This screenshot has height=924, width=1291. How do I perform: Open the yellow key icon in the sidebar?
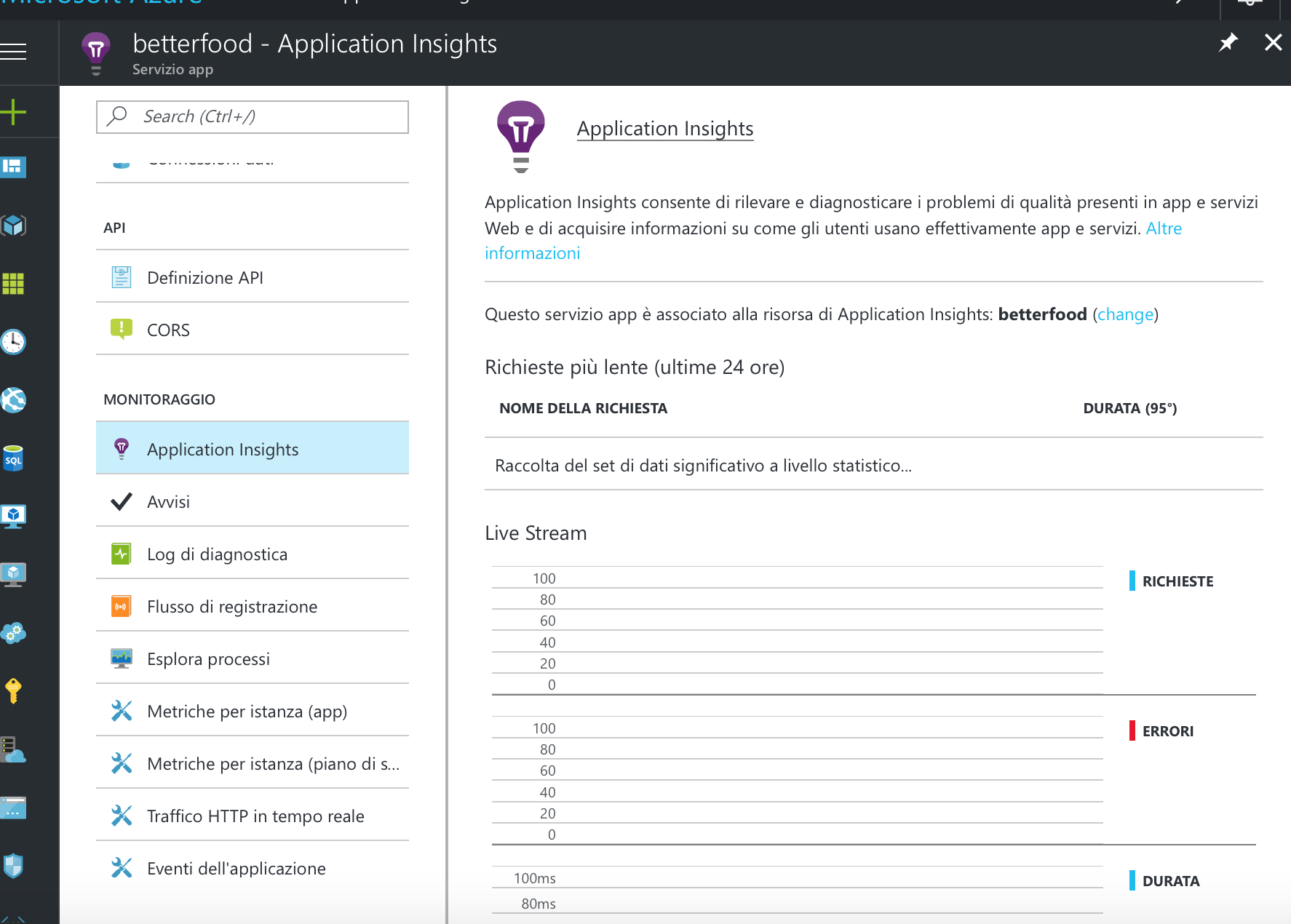pyautogui.click(x=13, y=691)
